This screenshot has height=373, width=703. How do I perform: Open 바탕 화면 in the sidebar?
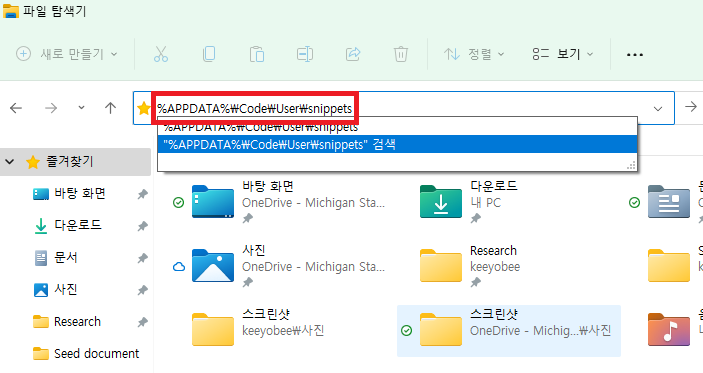tap(80, 194)
